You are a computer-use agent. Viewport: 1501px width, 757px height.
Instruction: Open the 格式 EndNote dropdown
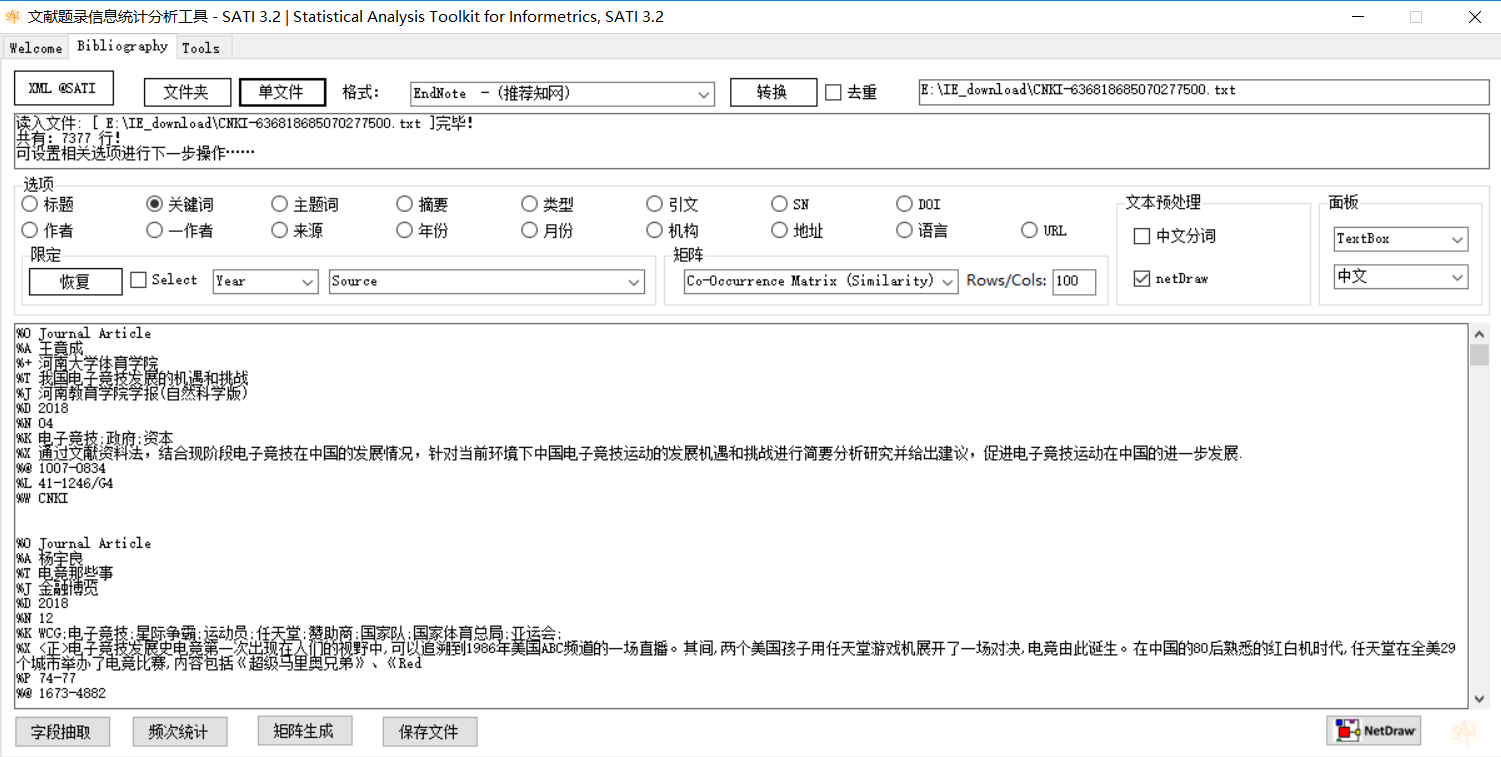563,93
